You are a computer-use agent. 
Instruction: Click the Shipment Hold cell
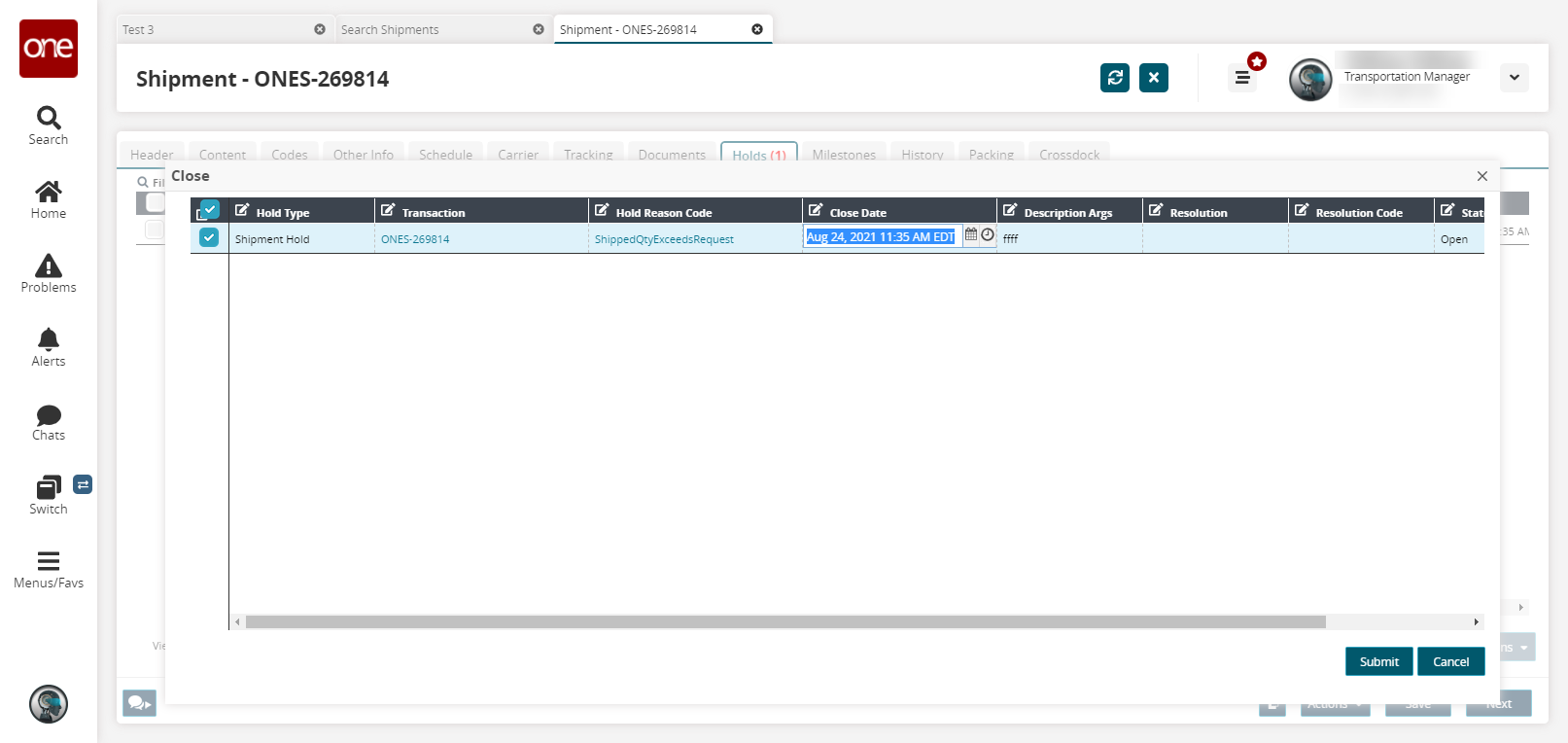301,239
